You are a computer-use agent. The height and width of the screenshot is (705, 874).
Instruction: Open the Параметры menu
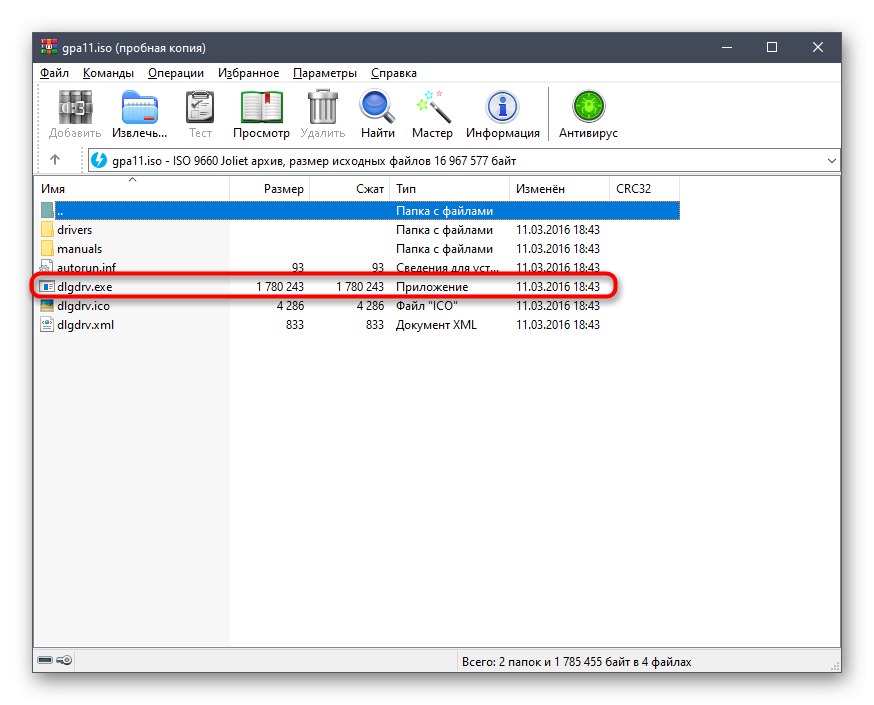coord(324,73)
